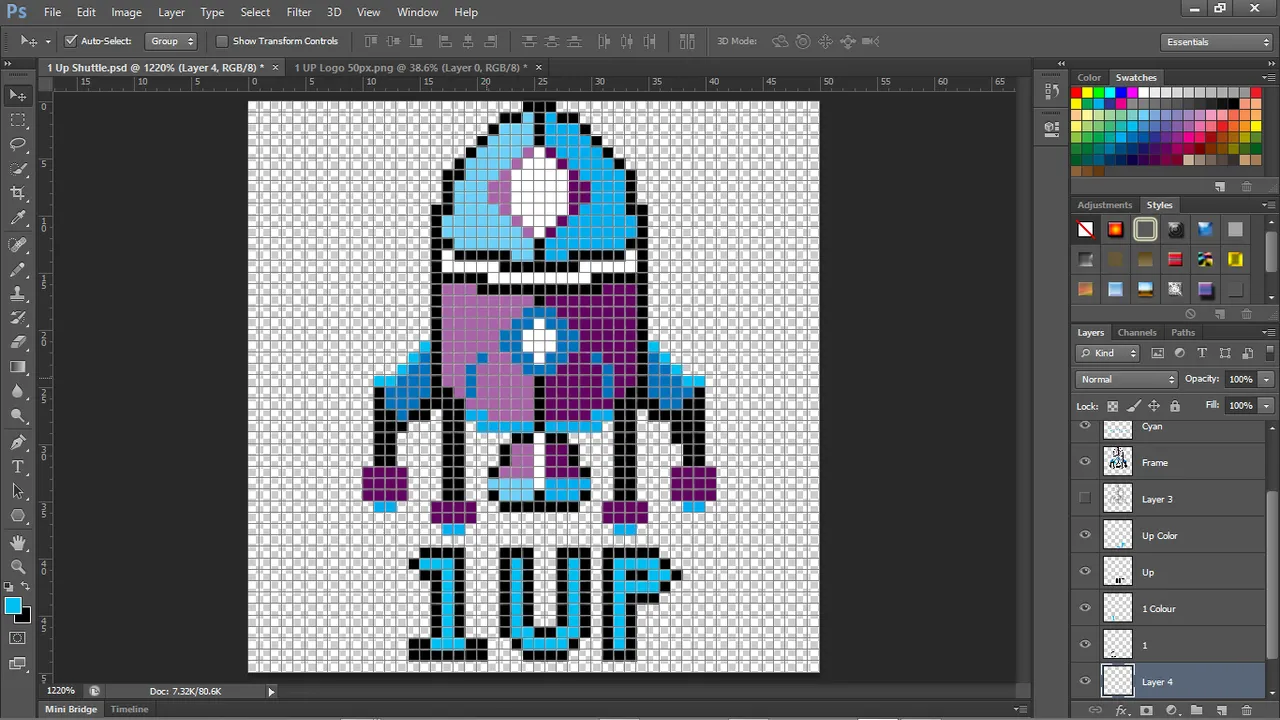Open the layer filter Kind dropdown
The image size is (1280, 720).
click(1108, 353)
